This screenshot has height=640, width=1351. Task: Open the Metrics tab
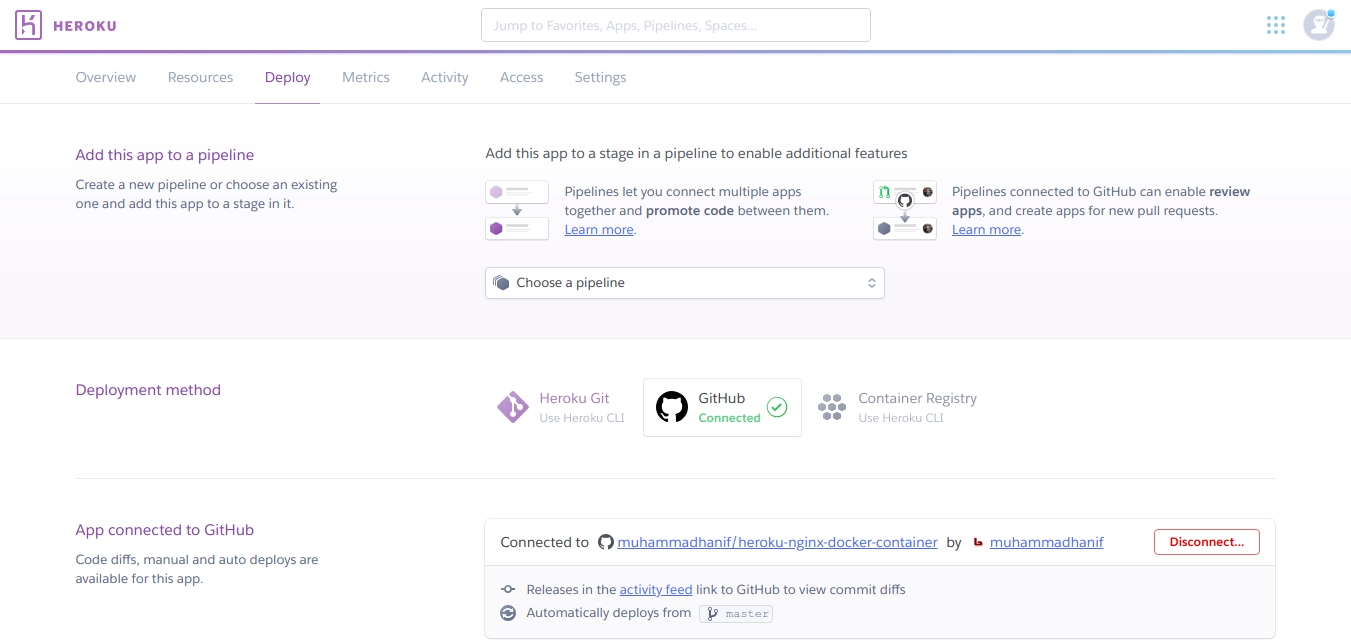366,77
